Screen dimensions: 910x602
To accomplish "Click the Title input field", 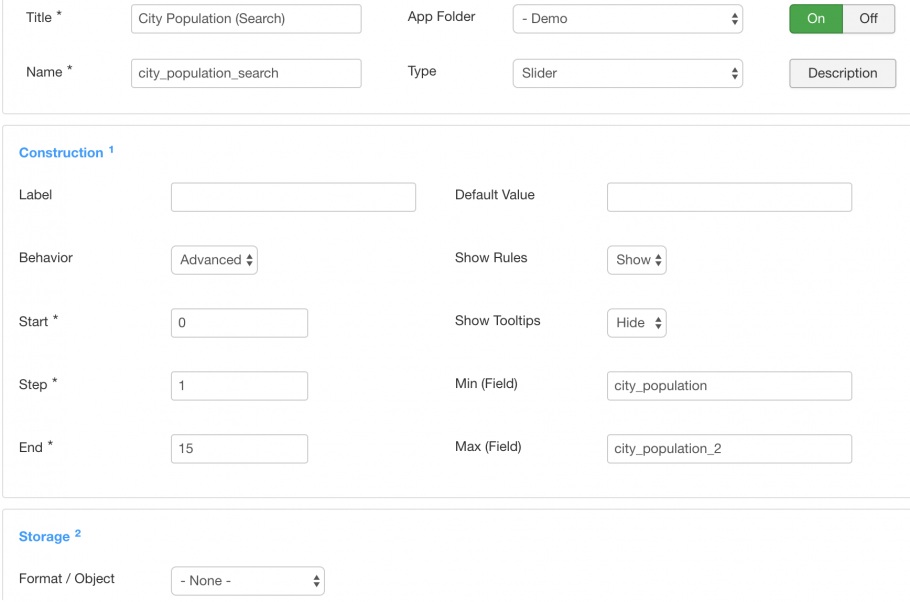I will [x=246, y=19].
